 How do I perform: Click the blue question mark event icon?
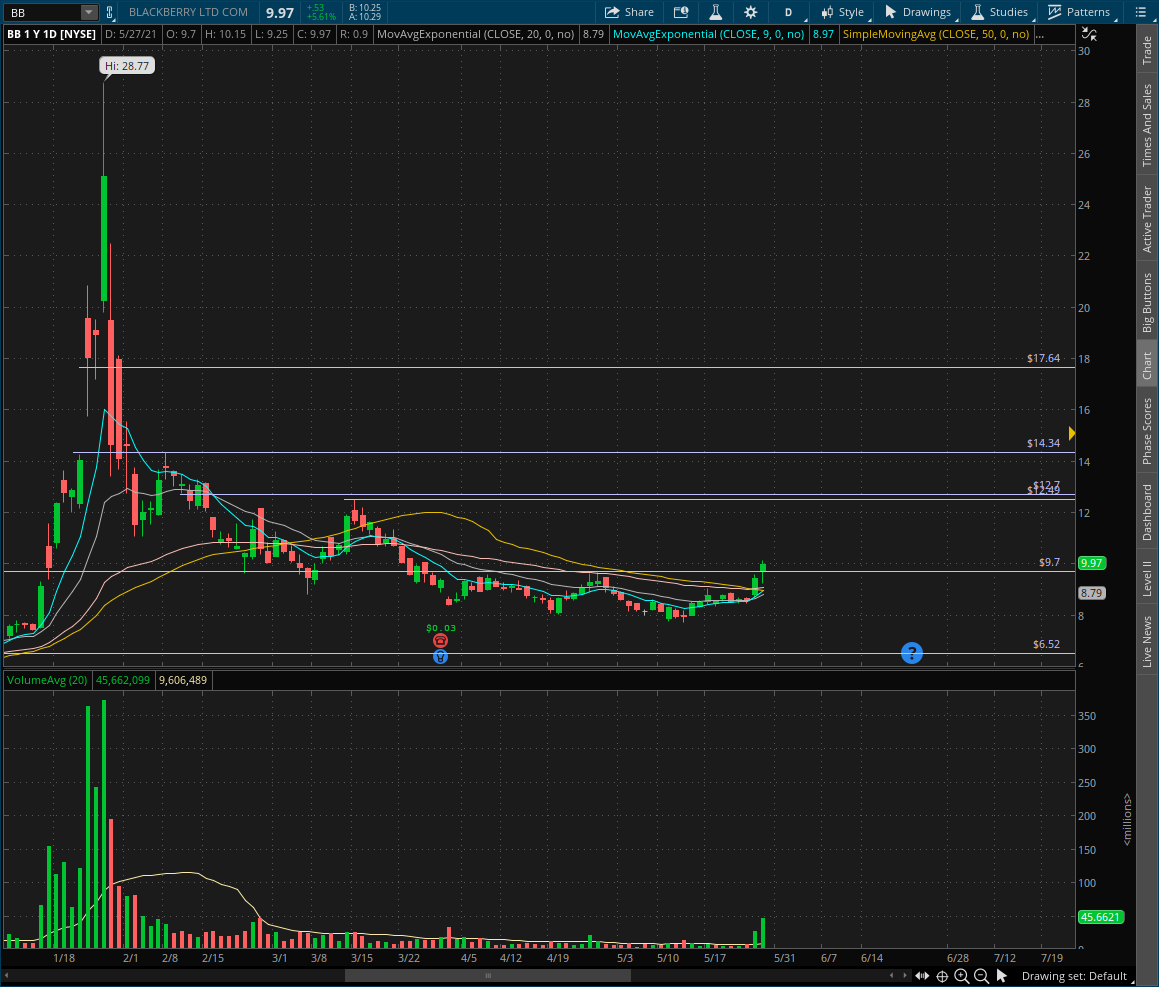click(x=911, y=653)
